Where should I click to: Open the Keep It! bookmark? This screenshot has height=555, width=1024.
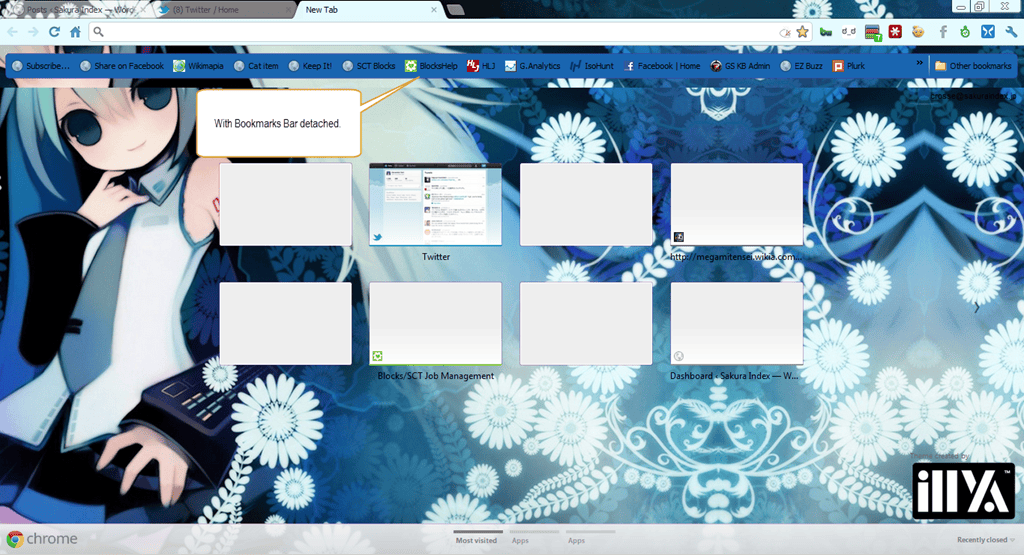coord(310,66)
